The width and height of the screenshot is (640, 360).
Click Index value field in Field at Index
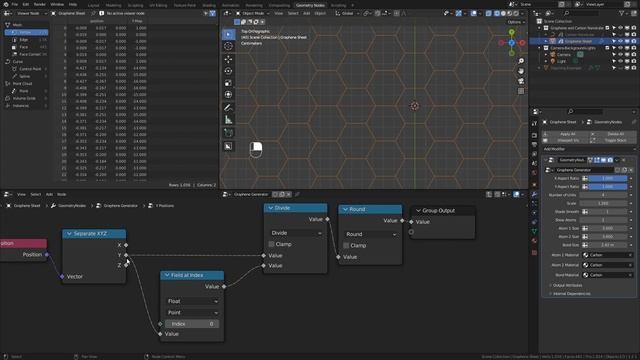pos(192,324)
